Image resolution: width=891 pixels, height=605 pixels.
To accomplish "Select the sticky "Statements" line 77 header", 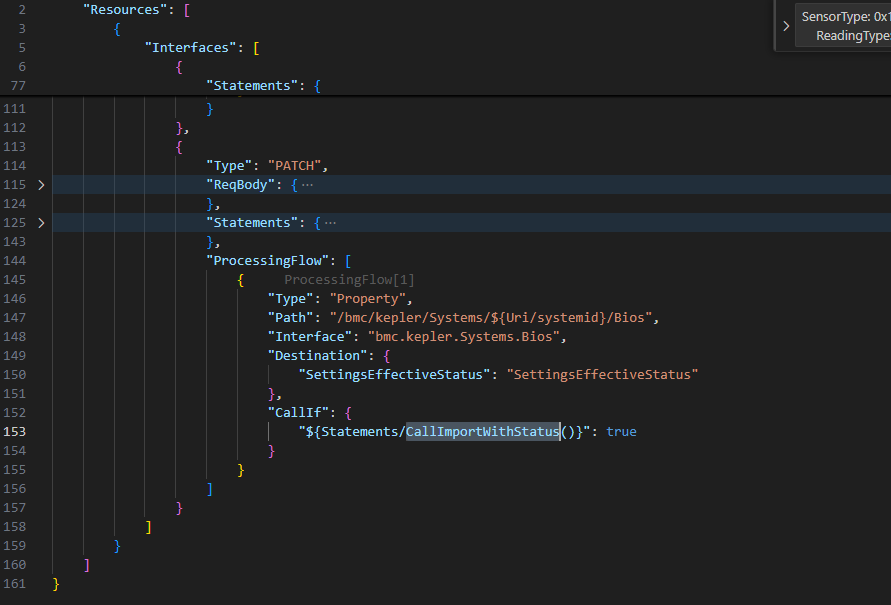I will pyautogui.click(x=250, y=85).
